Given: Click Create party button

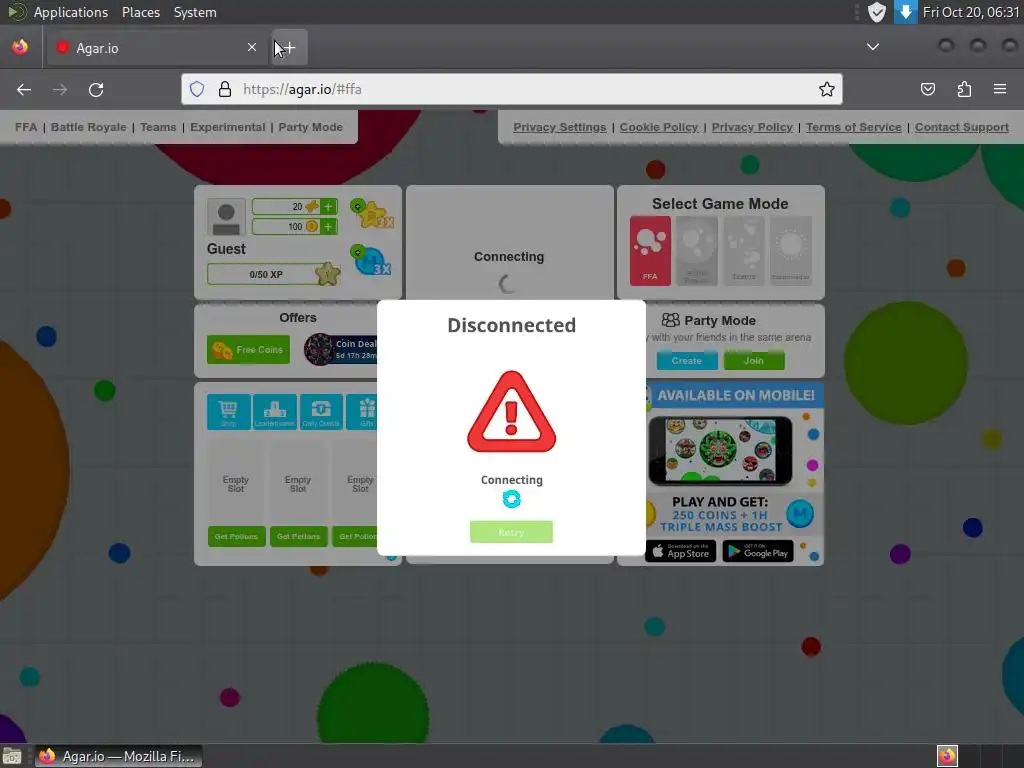Looking at the screenshot, I should [x=687, y=360].
